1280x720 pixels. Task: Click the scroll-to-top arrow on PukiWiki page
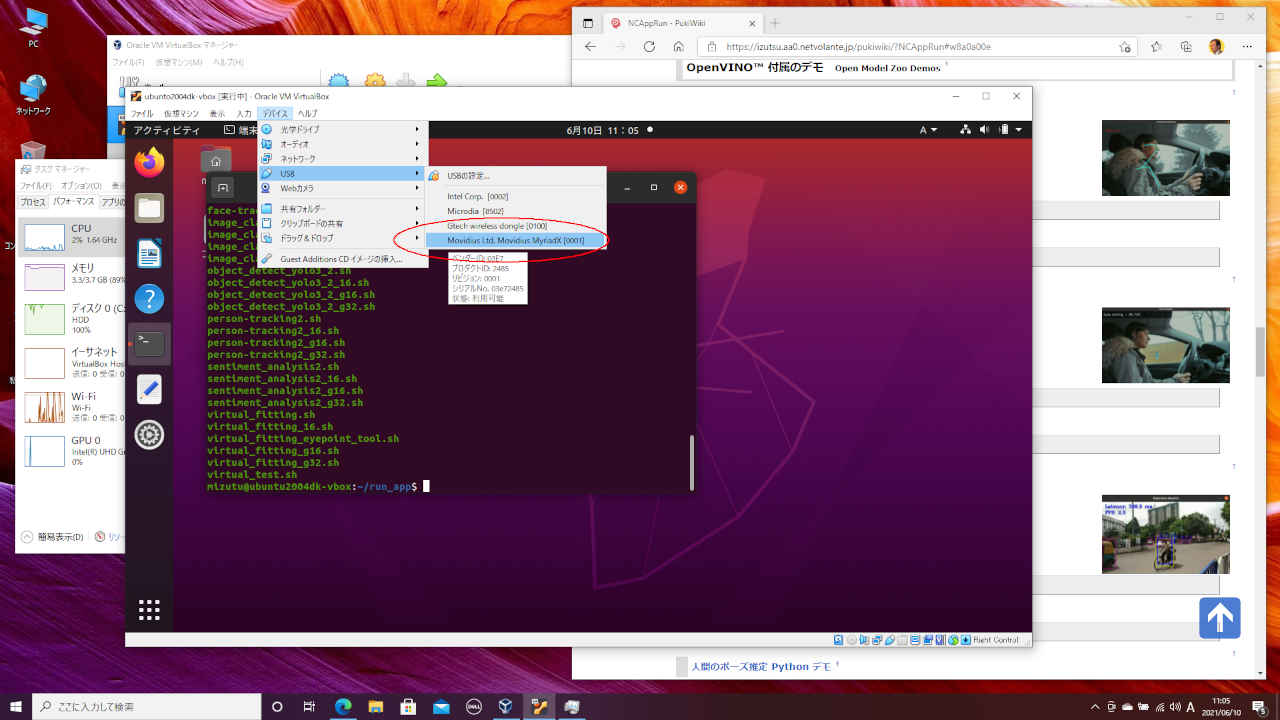point(1220,618)
